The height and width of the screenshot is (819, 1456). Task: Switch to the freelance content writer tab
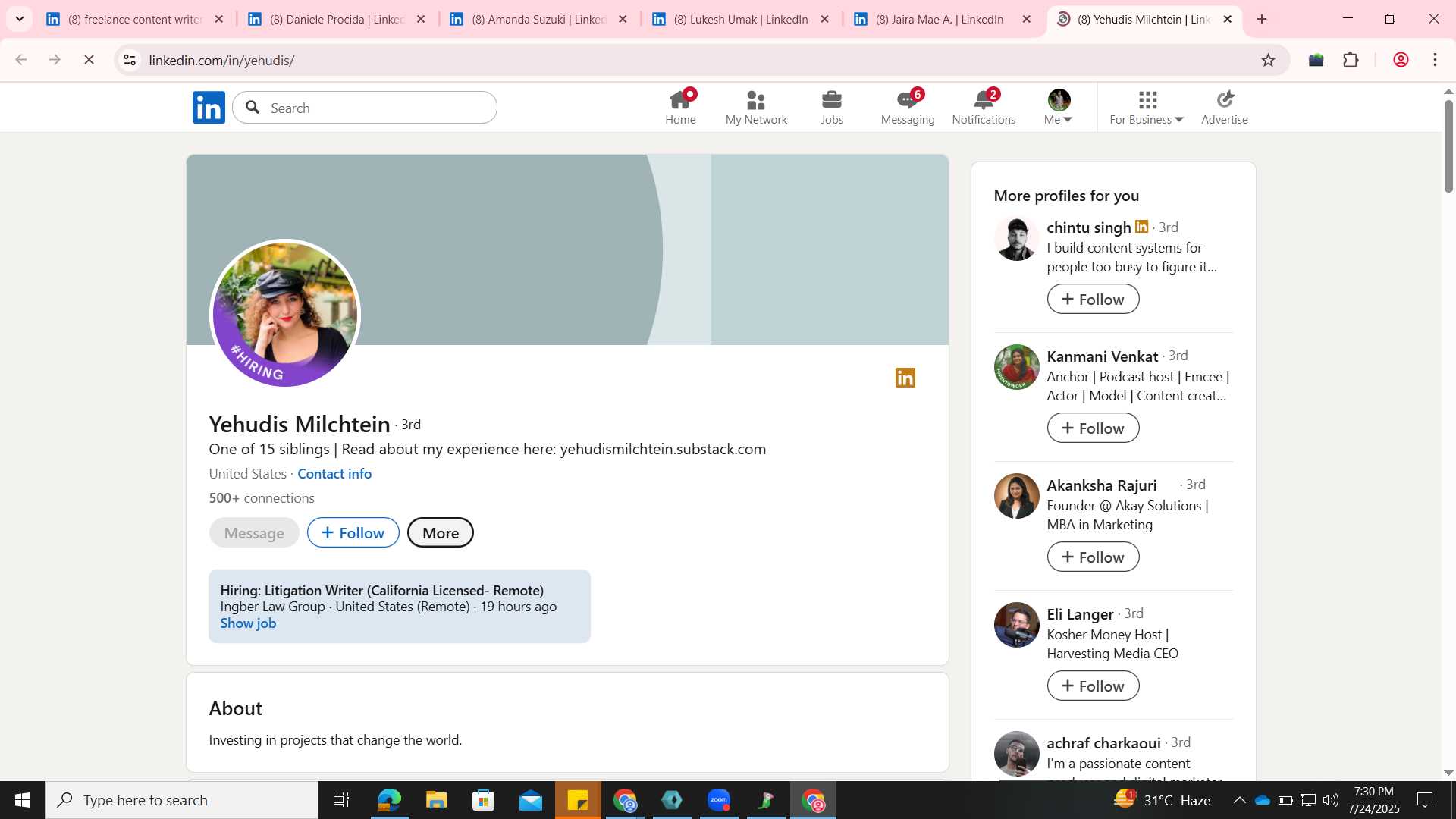135,19
